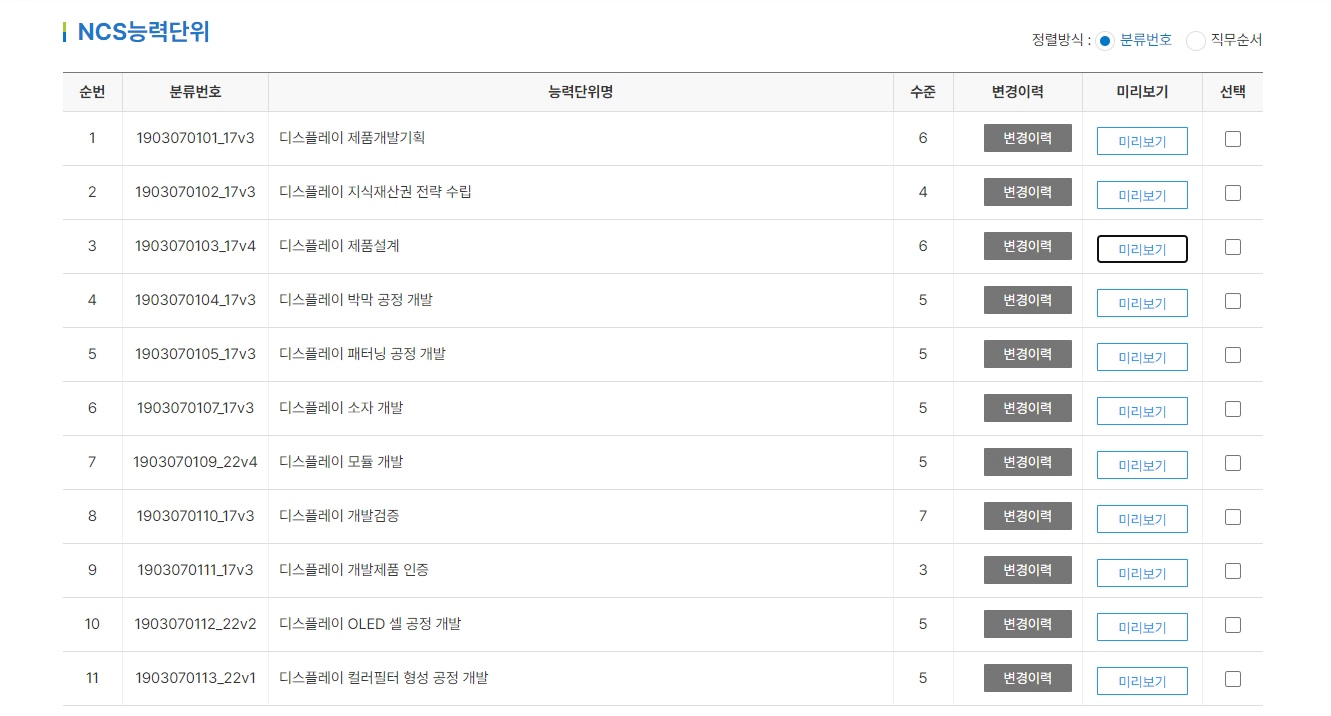Open change history for 디스플레이 OLED 셀 공정 개발
This screenshot has height=716, width=1331.
[1028, 623]
